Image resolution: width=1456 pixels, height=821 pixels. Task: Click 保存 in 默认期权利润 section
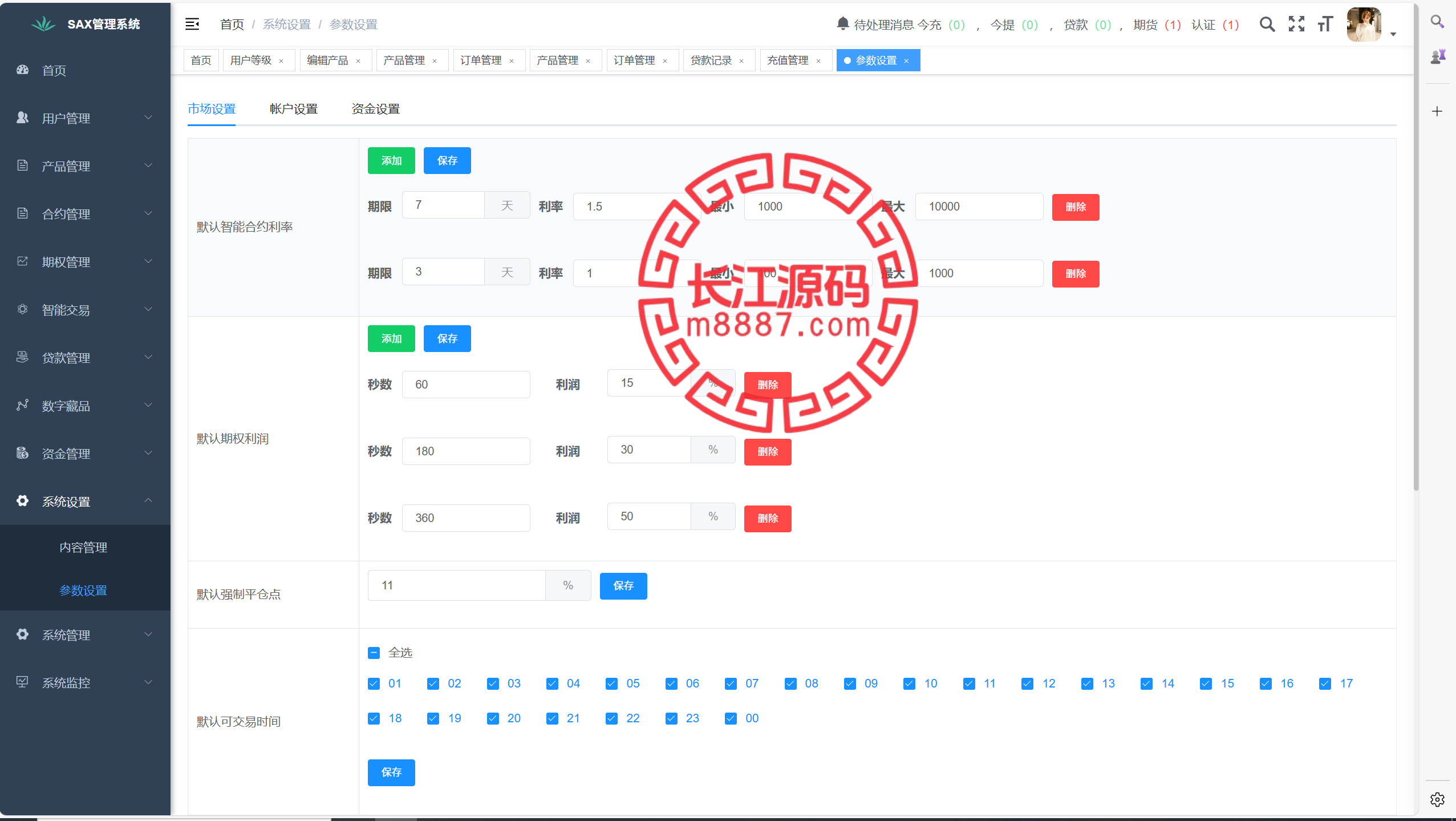[x=447, y=339]
